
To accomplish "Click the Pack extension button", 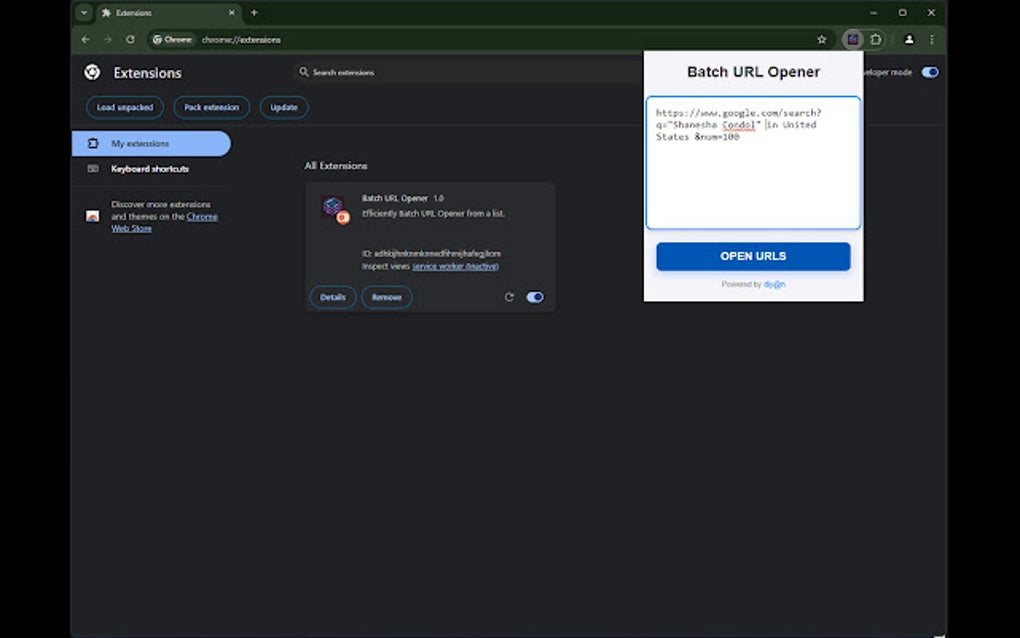I will pyautogui.click(x=211, y=107).
